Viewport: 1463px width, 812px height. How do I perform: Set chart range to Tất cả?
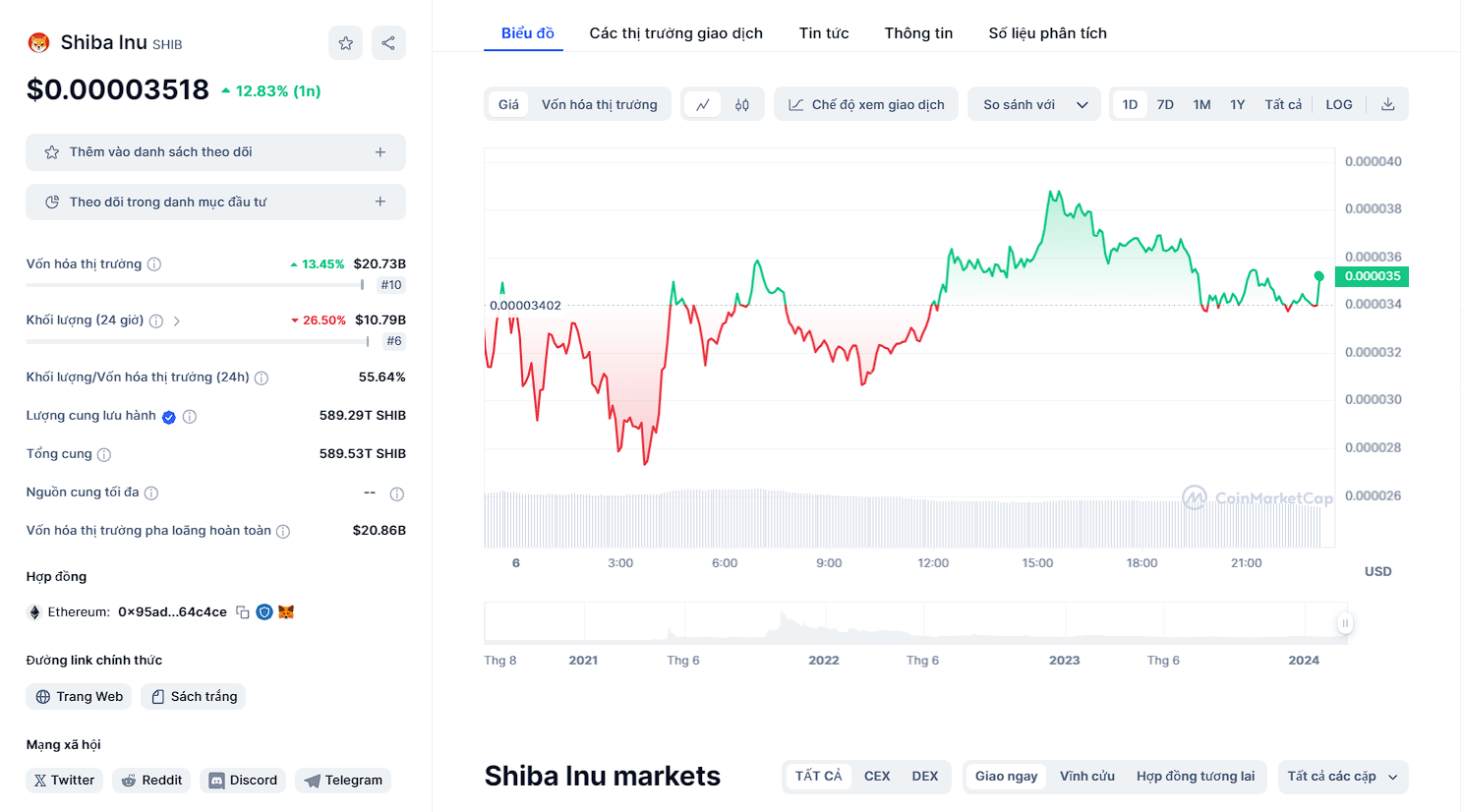[1283, 104]
